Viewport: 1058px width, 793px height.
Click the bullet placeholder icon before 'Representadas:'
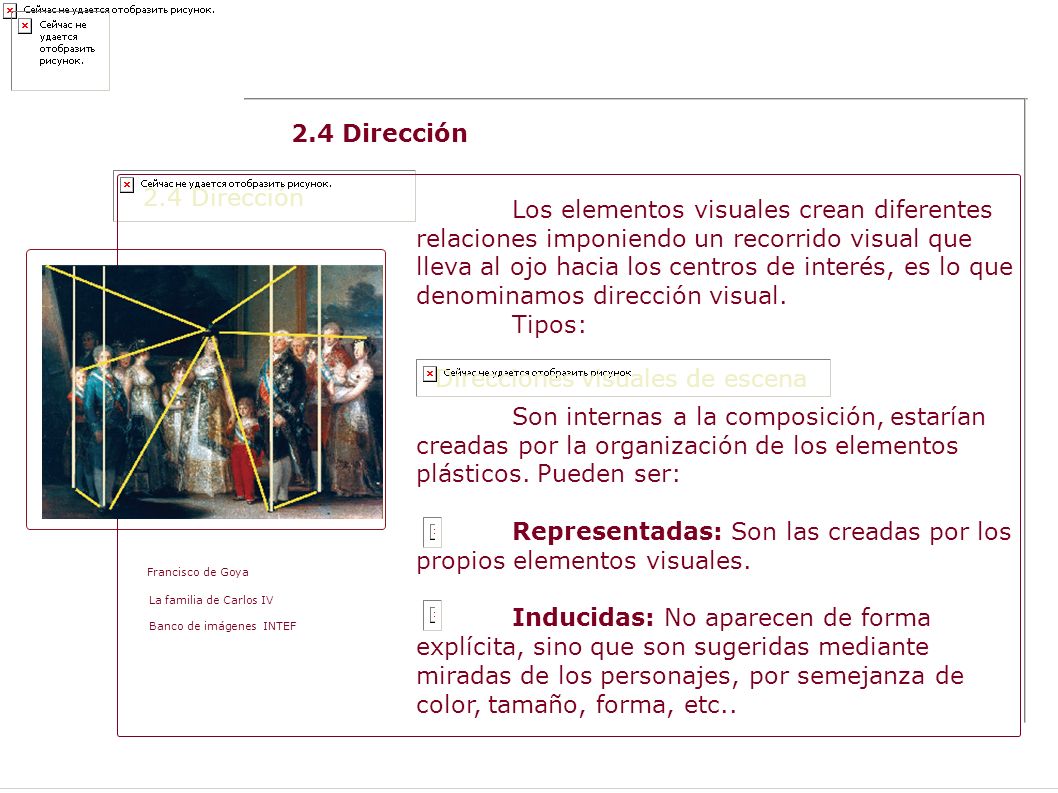432,532
